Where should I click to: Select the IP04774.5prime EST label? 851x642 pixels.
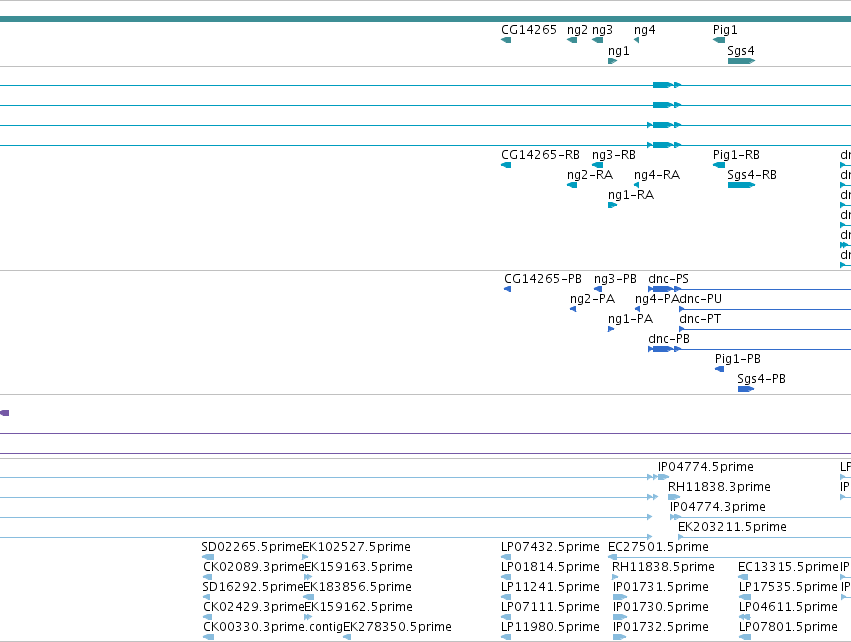tap(706, 467)
